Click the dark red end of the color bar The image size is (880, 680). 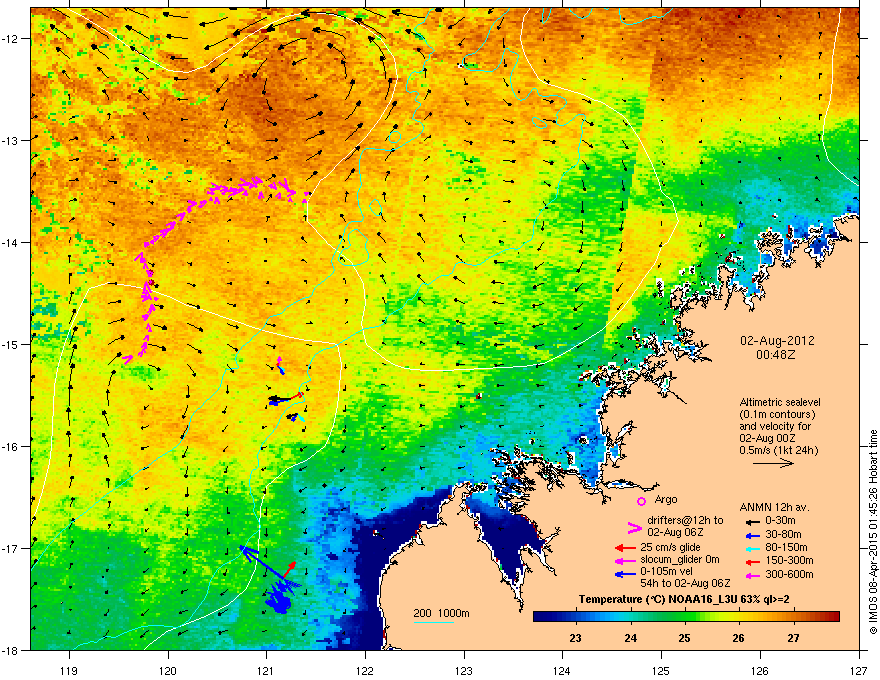tap(833, 617)
